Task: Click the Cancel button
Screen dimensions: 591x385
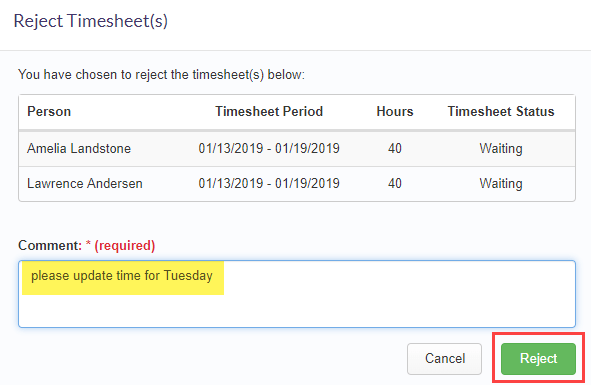Action: [444, 358]
